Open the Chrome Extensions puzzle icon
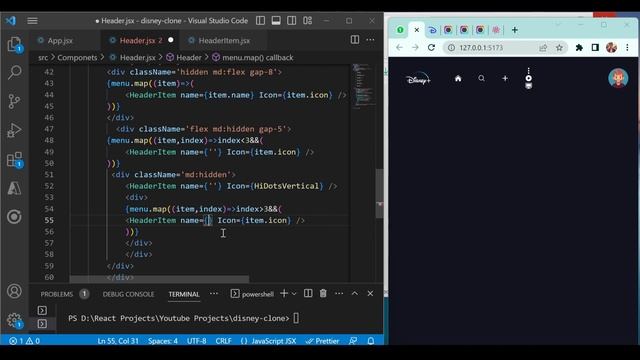640x360 pixels. coord(579,48)
